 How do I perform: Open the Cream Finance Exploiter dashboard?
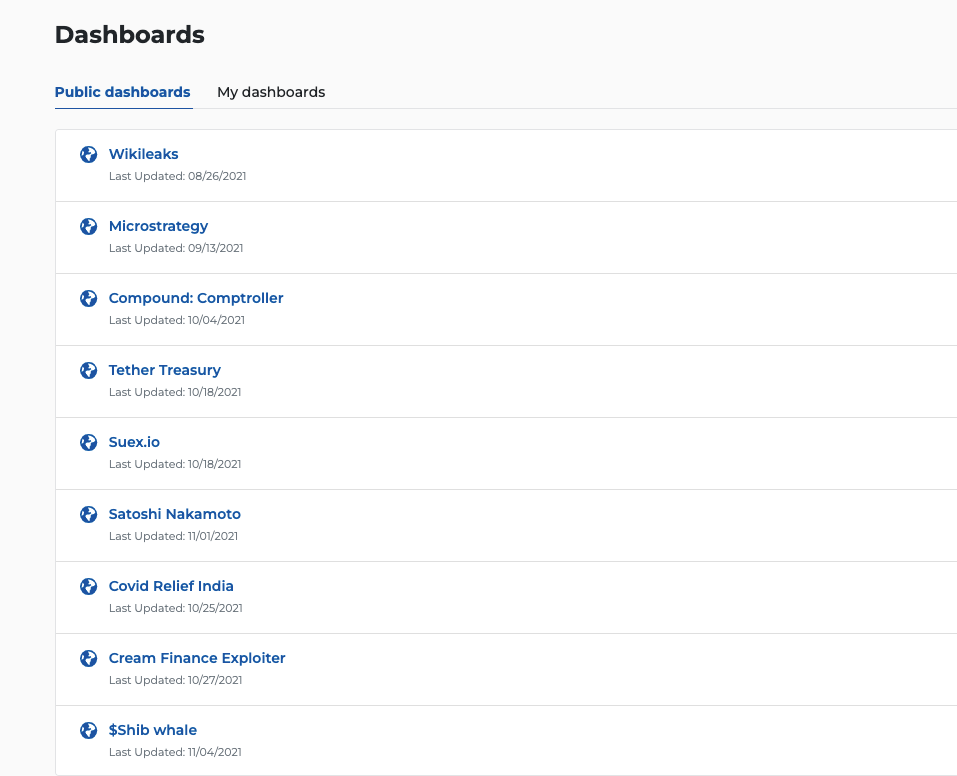197,658
